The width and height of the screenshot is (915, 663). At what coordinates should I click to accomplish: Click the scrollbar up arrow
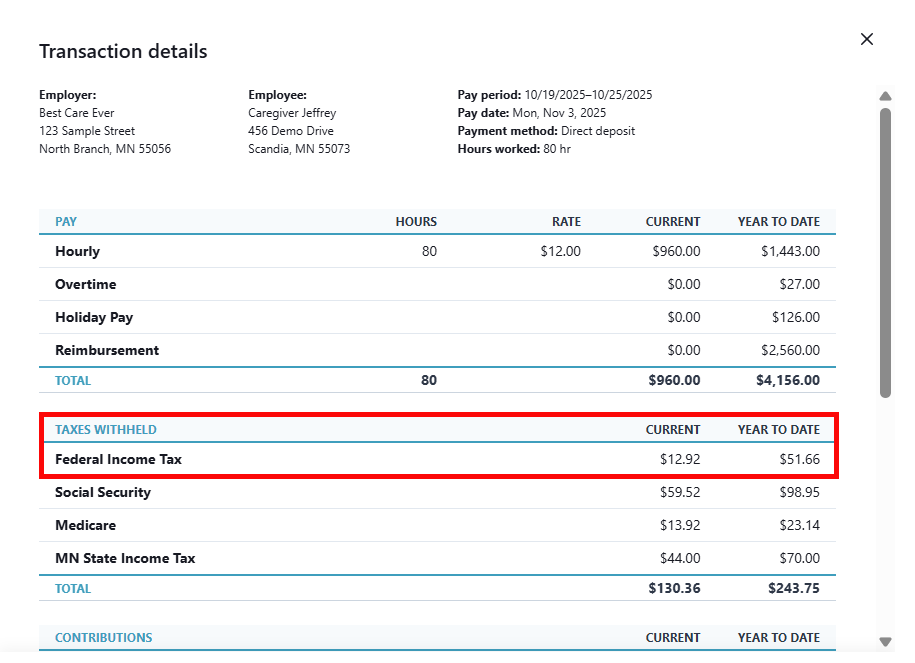(885, 96)
